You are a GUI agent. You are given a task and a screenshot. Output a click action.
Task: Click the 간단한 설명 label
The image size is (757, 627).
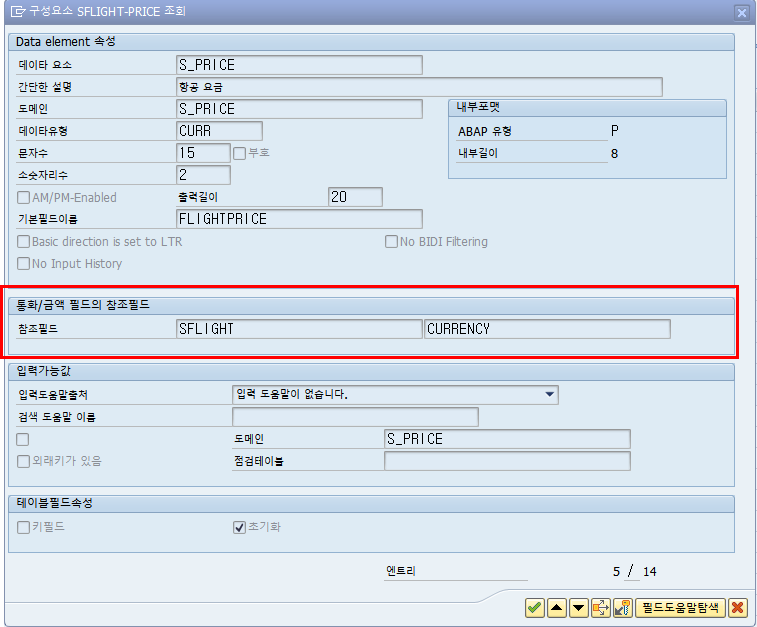tap(45, 87)
